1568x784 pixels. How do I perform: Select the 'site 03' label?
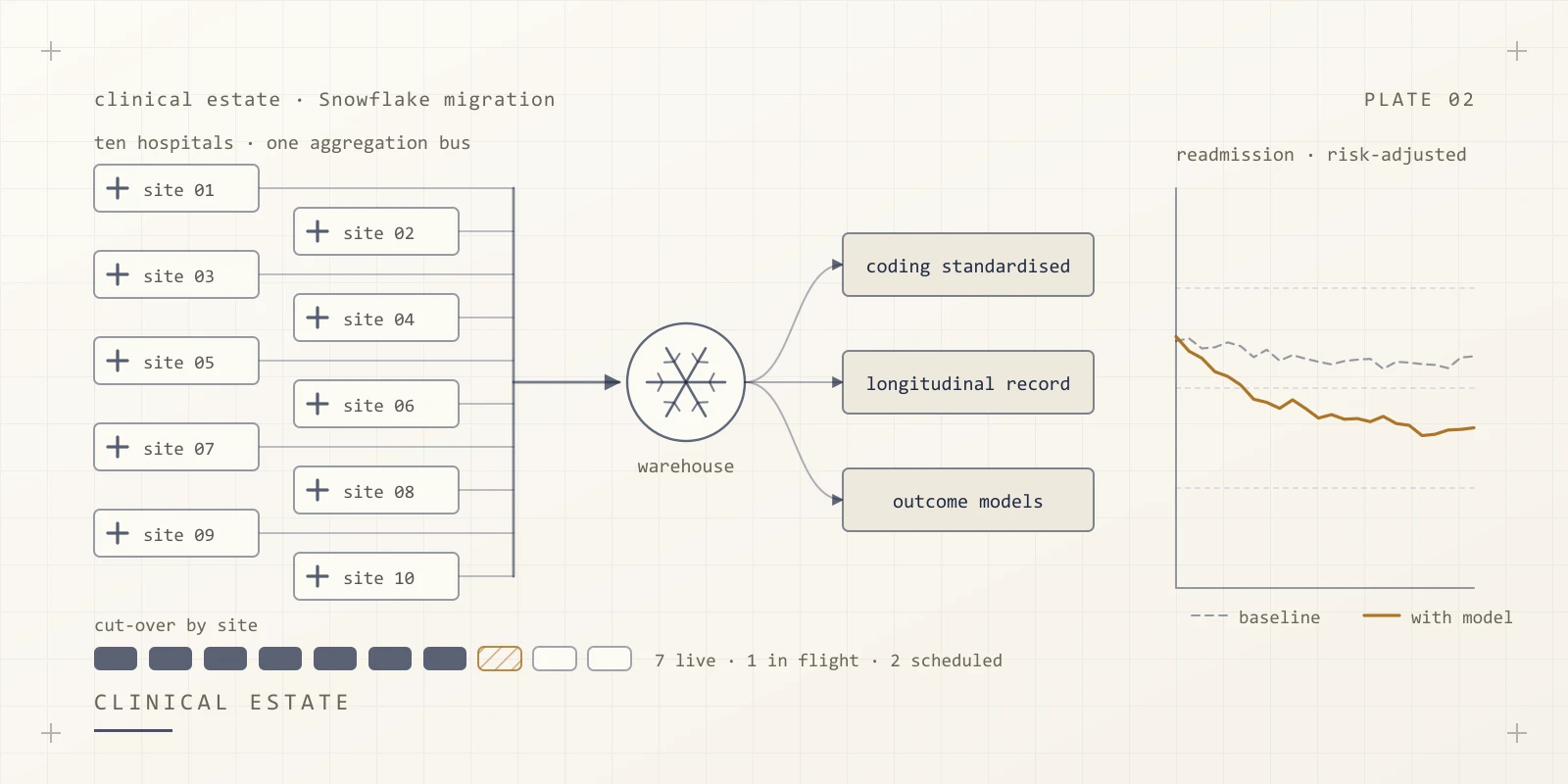click(x=178, y=276)
